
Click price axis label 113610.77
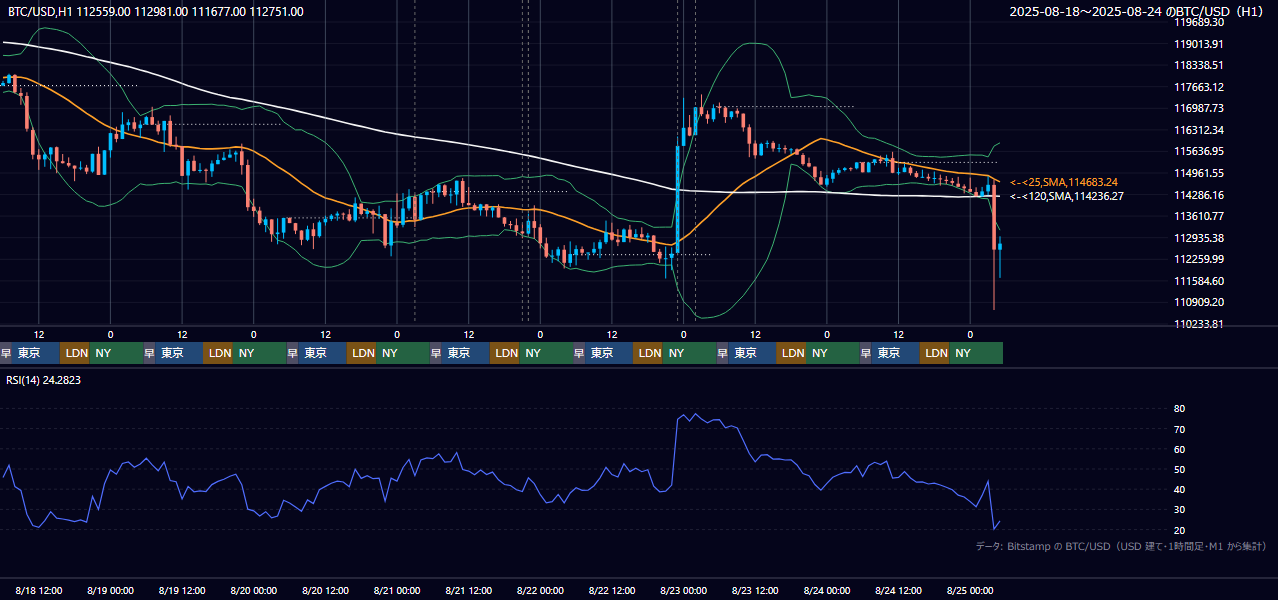[1199, 216]
